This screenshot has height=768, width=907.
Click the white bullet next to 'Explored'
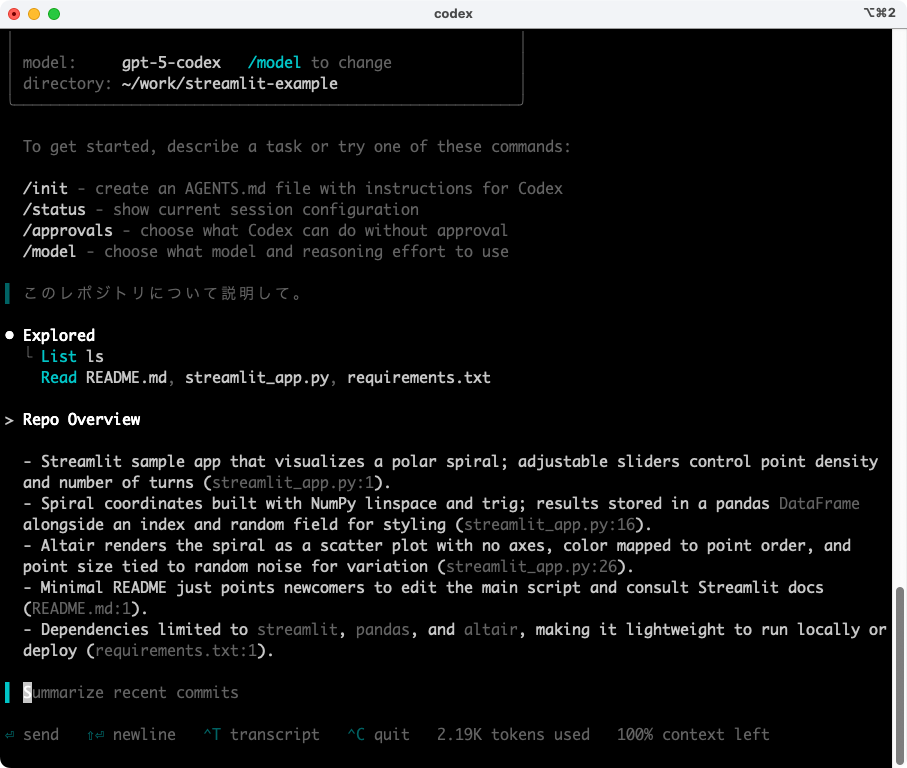(x=9, y=335)
